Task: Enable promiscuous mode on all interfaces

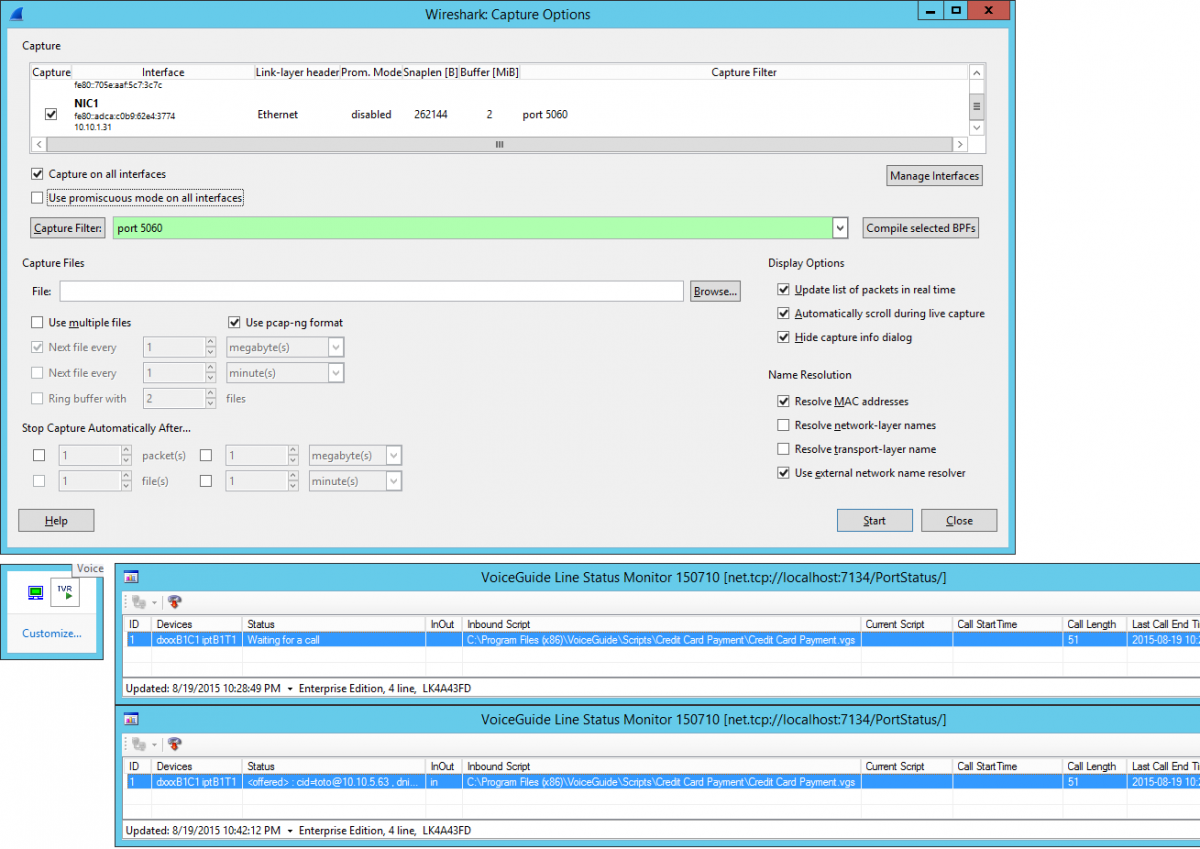Action: point(38,198)
